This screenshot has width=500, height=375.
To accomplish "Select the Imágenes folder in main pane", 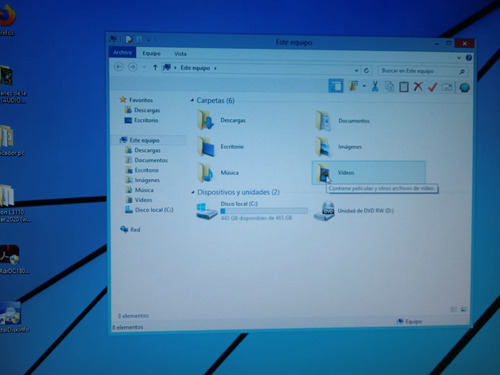I will tap(339, 147).
